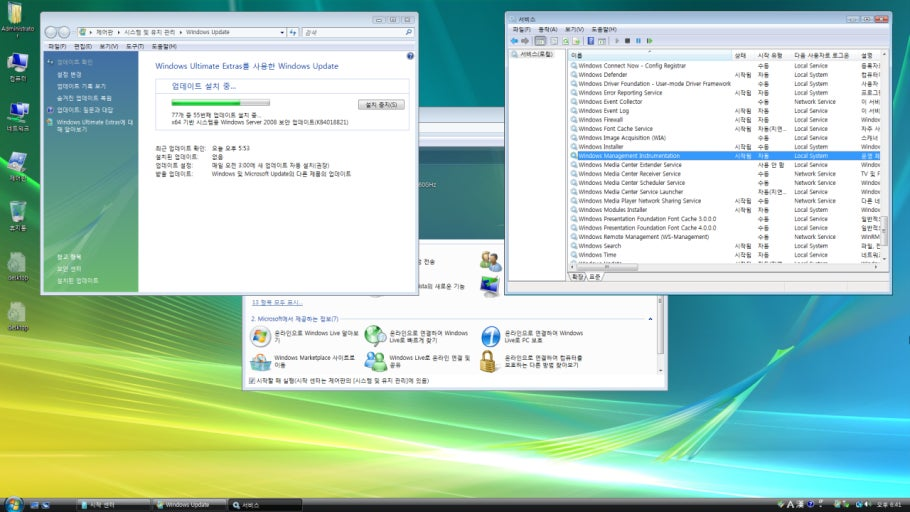Viewport: 910px width, 512px height.
Task: Click forward arrow in Services toolbar
Action: 525,41
